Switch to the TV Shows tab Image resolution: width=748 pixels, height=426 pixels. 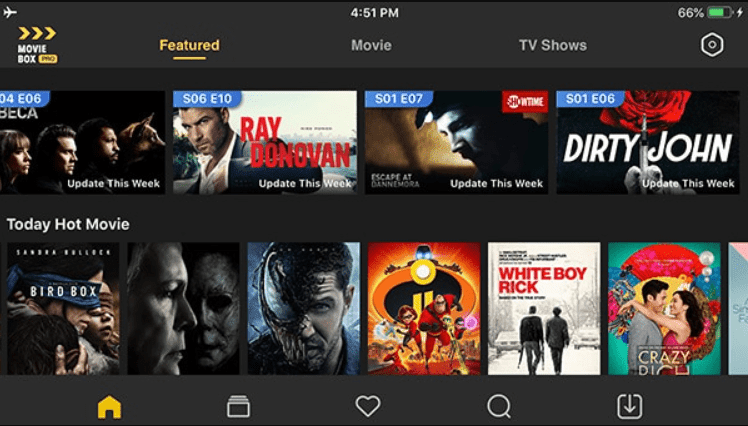tap(553, 45)
